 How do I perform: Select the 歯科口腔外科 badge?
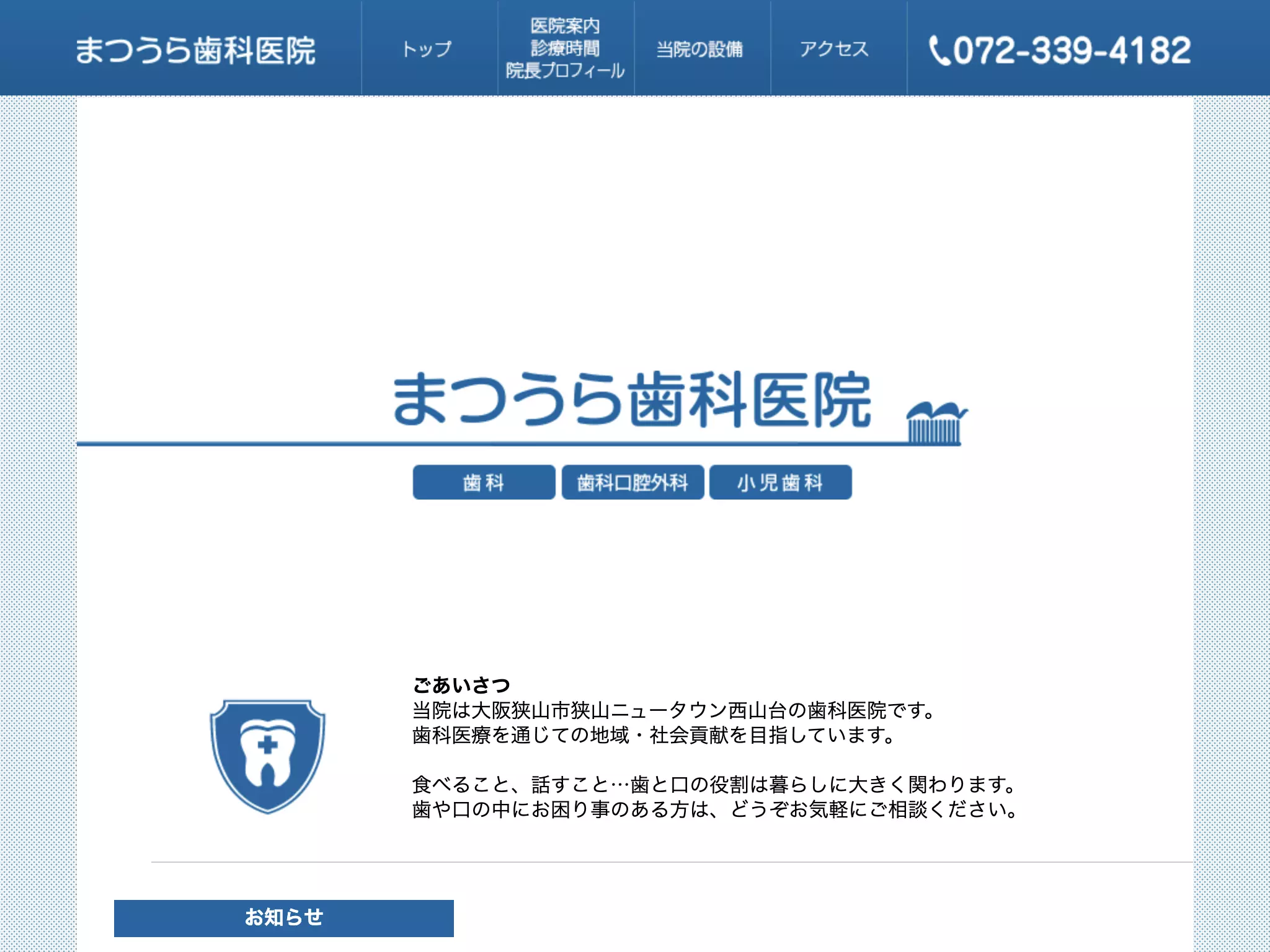(x=633, y=482)
